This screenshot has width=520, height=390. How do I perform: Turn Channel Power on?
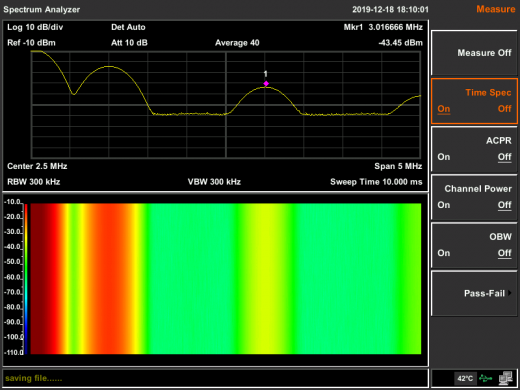444,205
